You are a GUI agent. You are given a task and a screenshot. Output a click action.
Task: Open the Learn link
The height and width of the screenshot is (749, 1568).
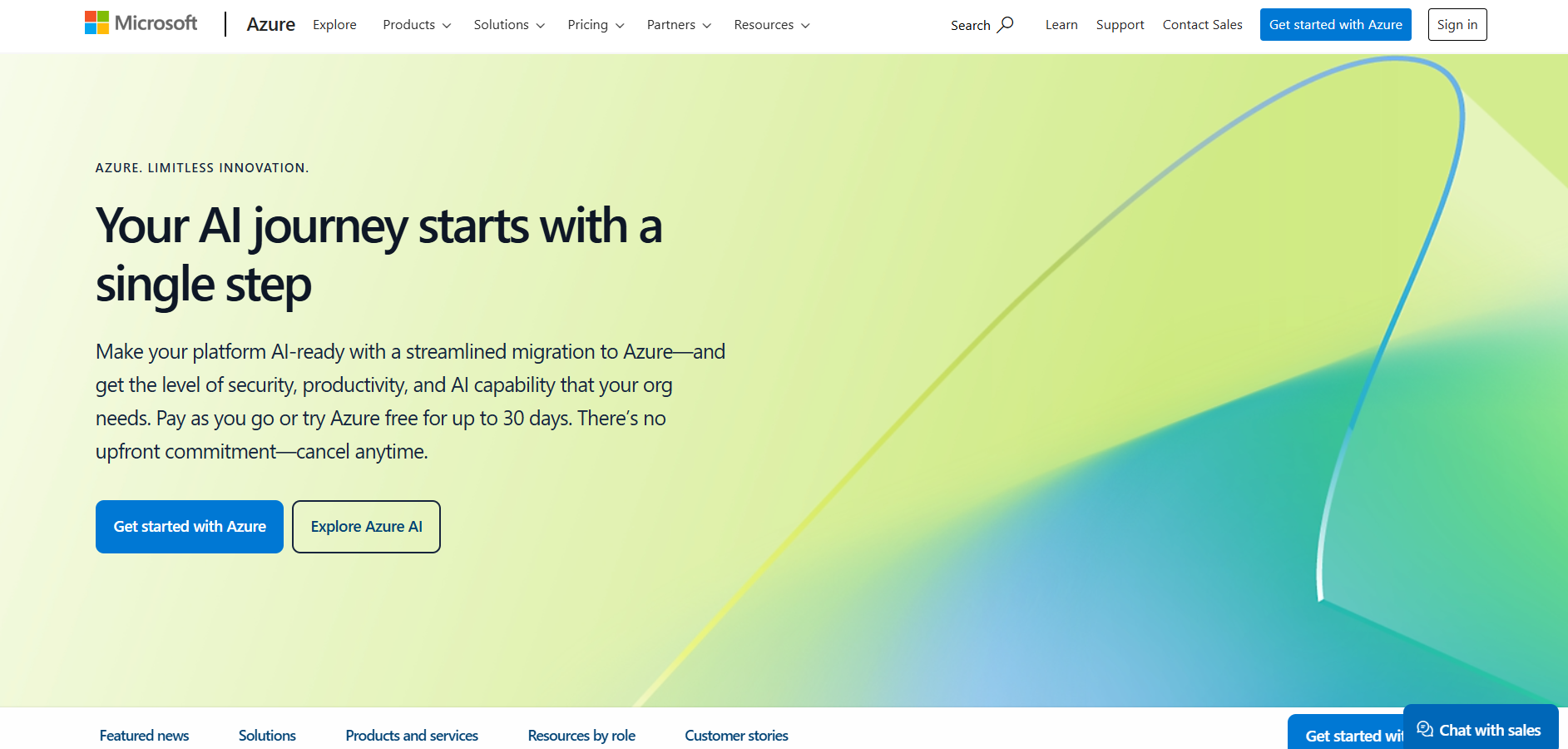click(1061, 25)
